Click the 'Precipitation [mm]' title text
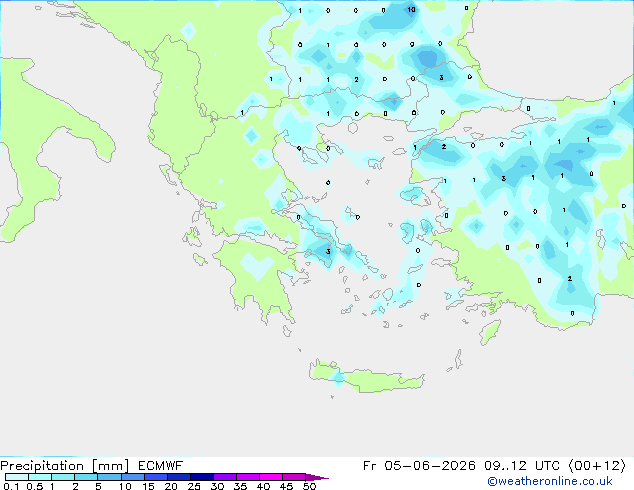Viewport: 634px width, 490px height. click(x=65, y=466)
